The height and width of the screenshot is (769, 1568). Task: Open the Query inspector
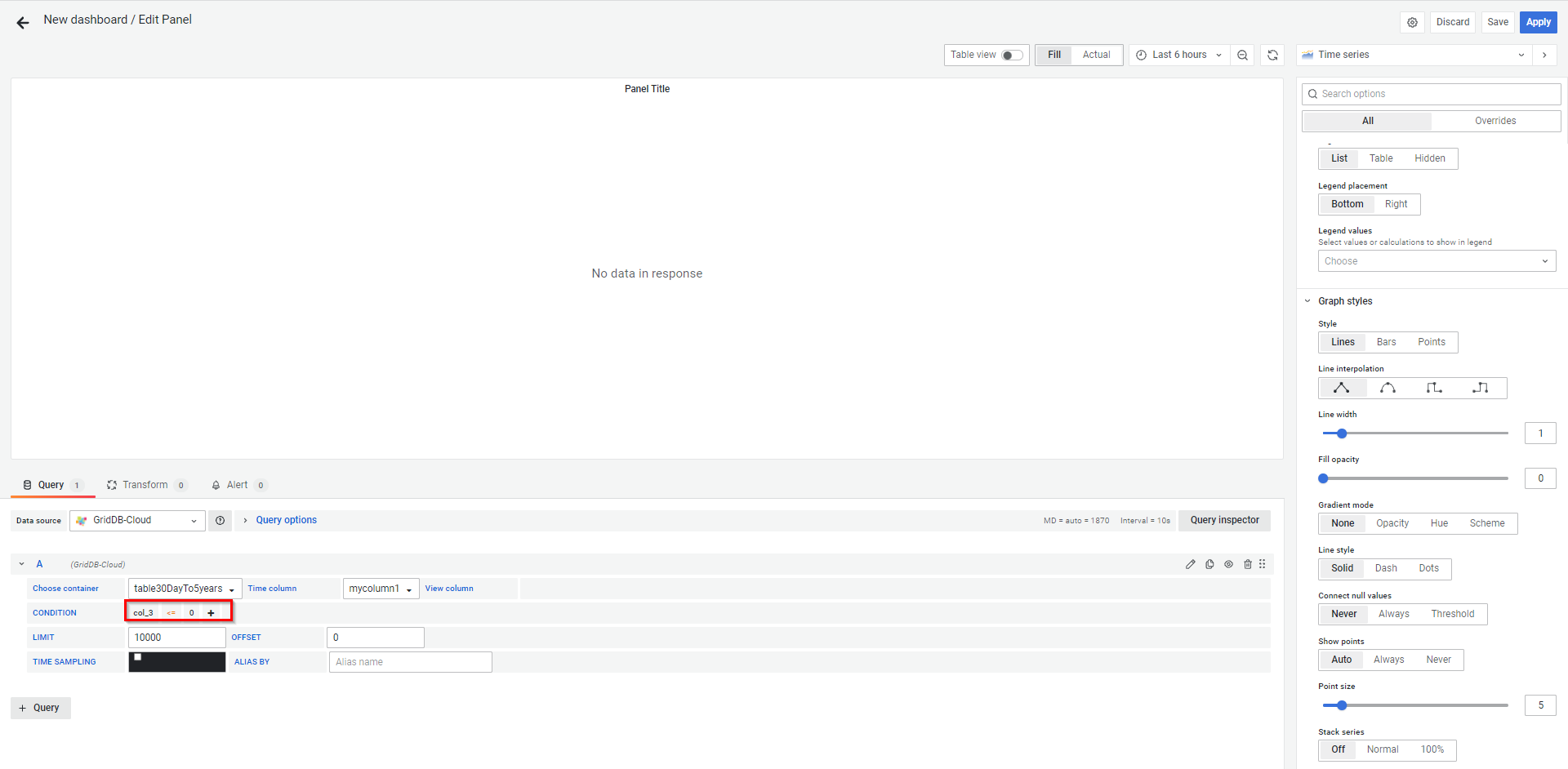coord(1223,521)
